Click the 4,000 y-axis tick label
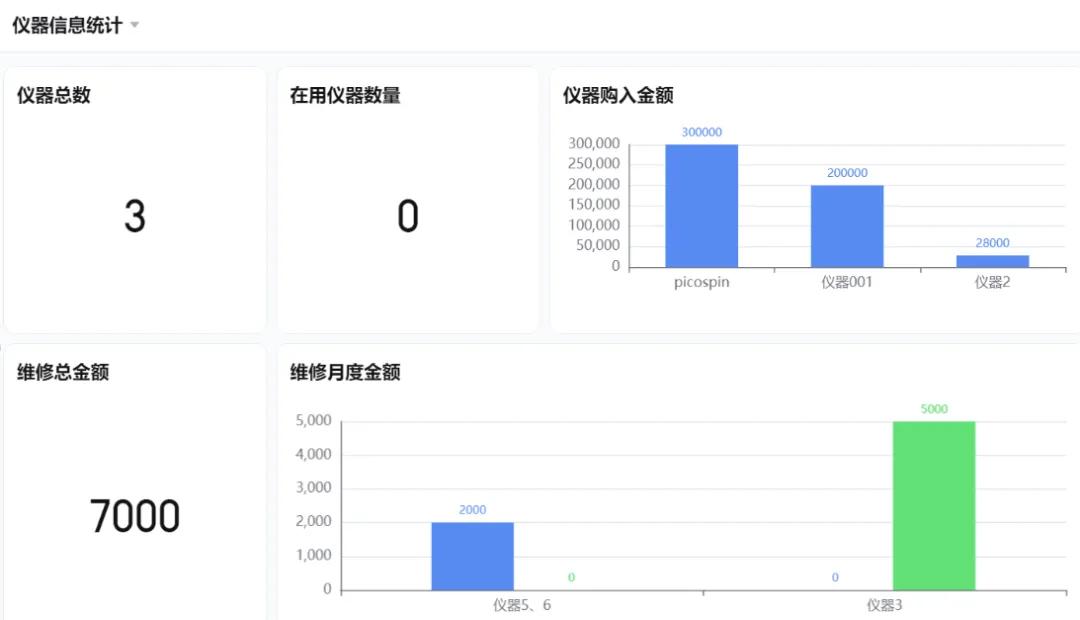 pyautogui.click(x=313, y=454)
